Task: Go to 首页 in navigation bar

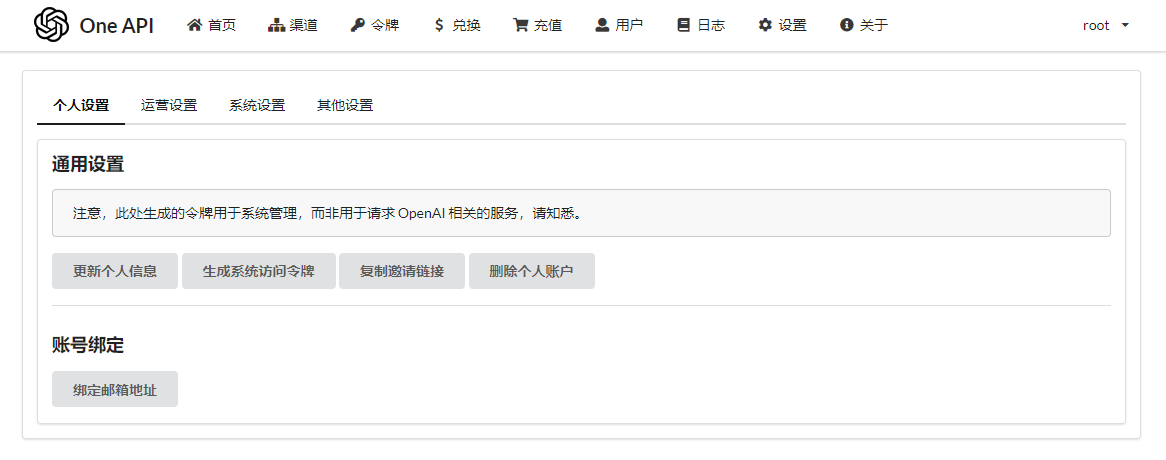Action: coord(212,25)
